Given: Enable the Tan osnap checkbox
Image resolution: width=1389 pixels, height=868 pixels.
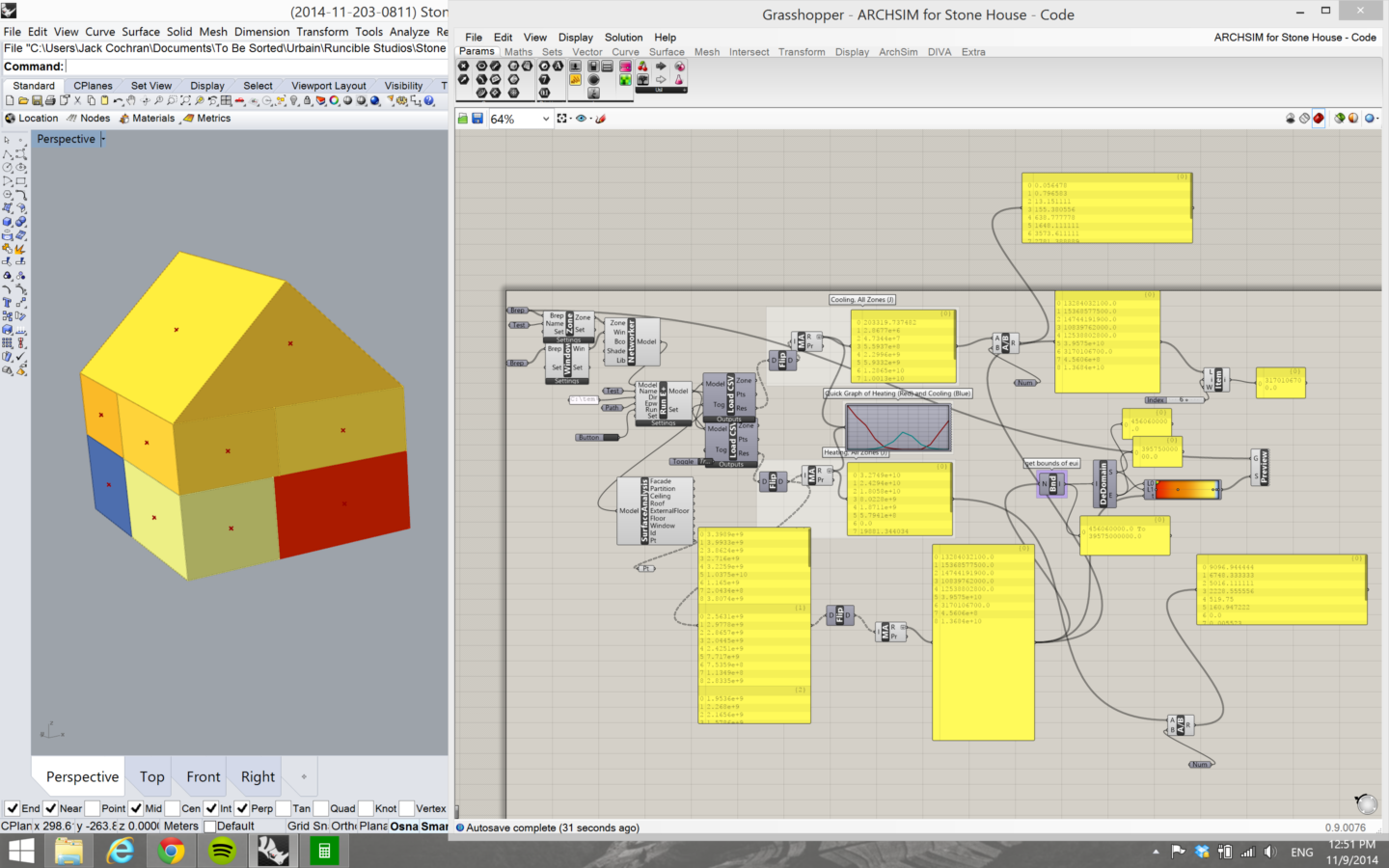Looking at the screenshot, I should pos(283,808).
